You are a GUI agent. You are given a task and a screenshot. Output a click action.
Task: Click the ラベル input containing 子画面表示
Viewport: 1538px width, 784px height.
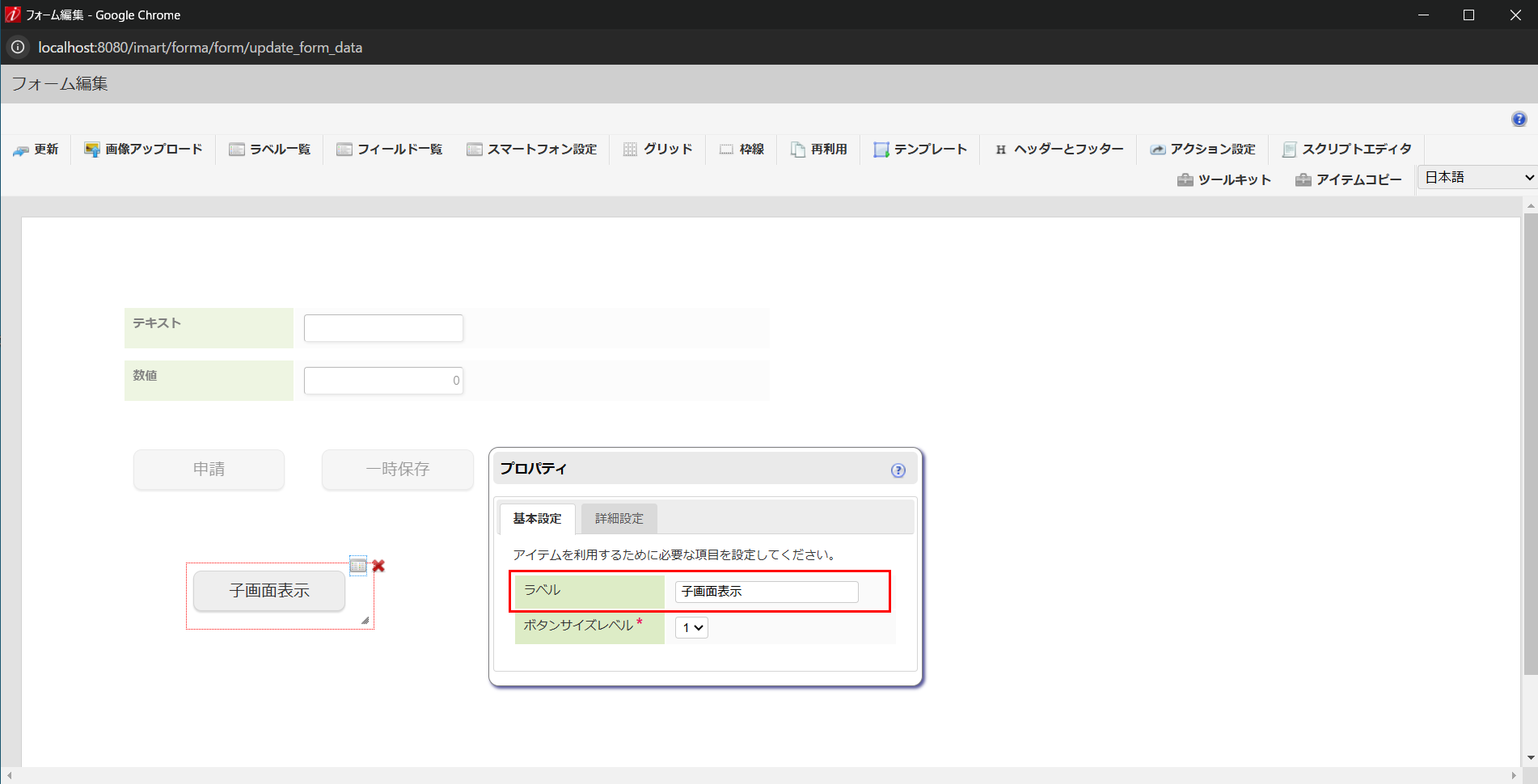point(766,592)
